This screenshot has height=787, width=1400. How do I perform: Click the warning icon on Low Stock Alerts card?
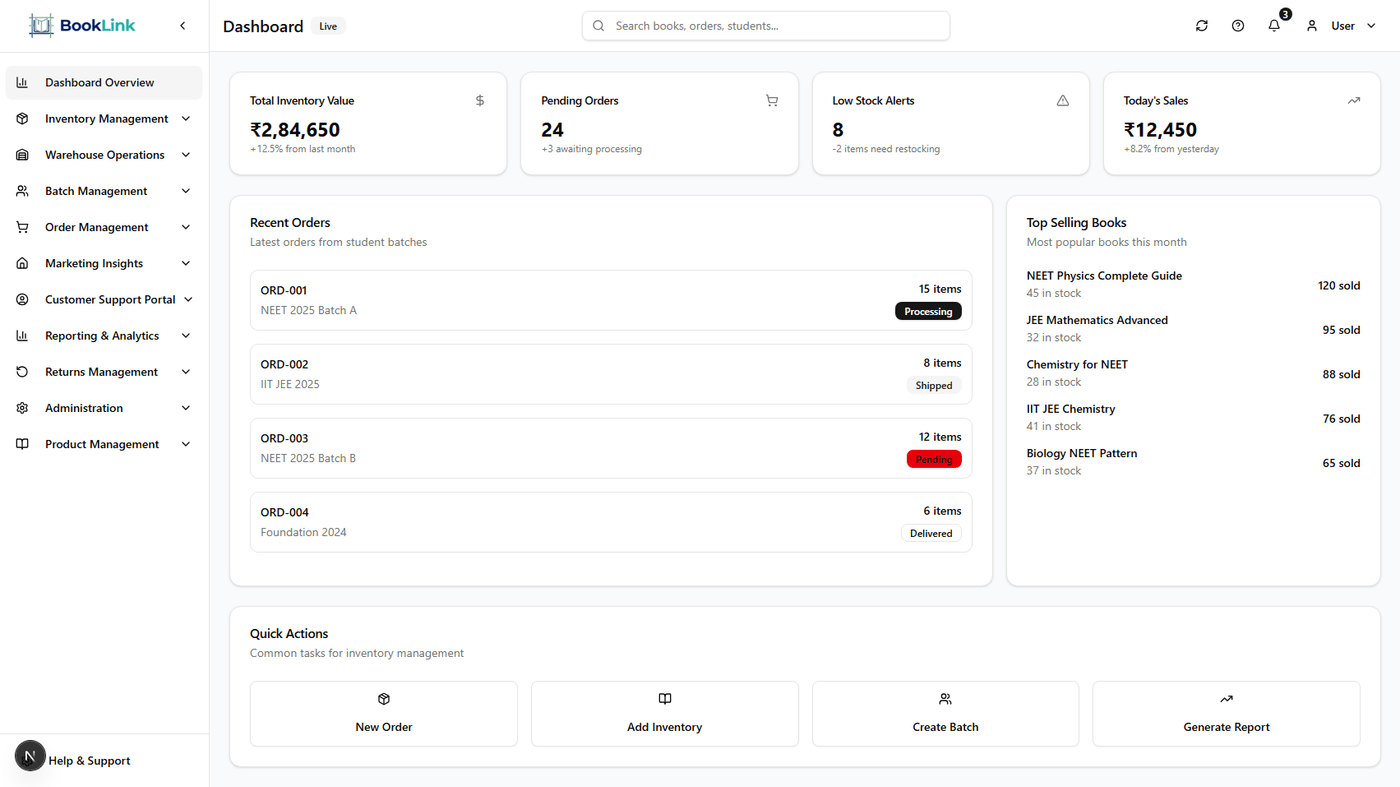(x=1062, y=100)
